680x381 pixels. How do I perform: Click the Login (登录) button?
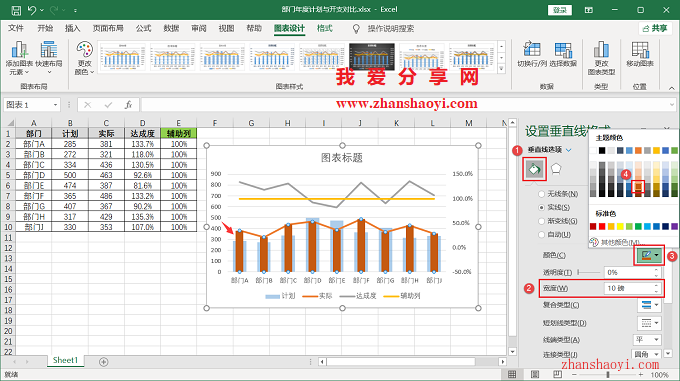560,10
